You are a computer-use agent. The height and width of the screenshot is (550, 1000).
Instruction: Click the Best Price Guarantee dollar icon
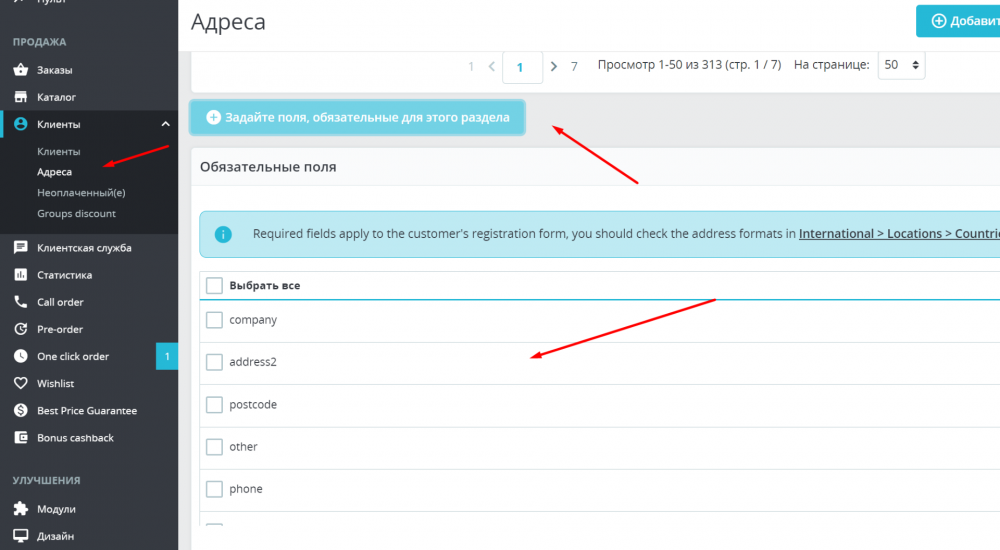pyautogui.click(x=20, y=410)
